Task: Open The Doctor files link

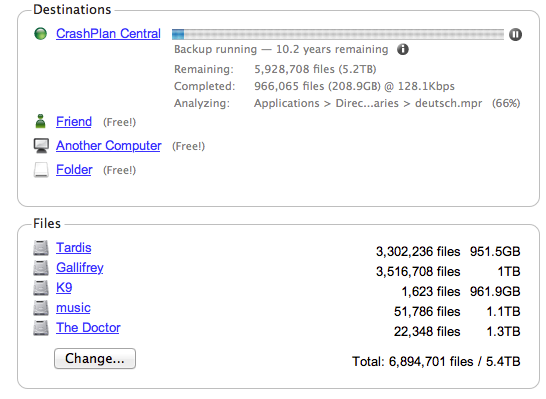Action: click(x=88, y=328)
